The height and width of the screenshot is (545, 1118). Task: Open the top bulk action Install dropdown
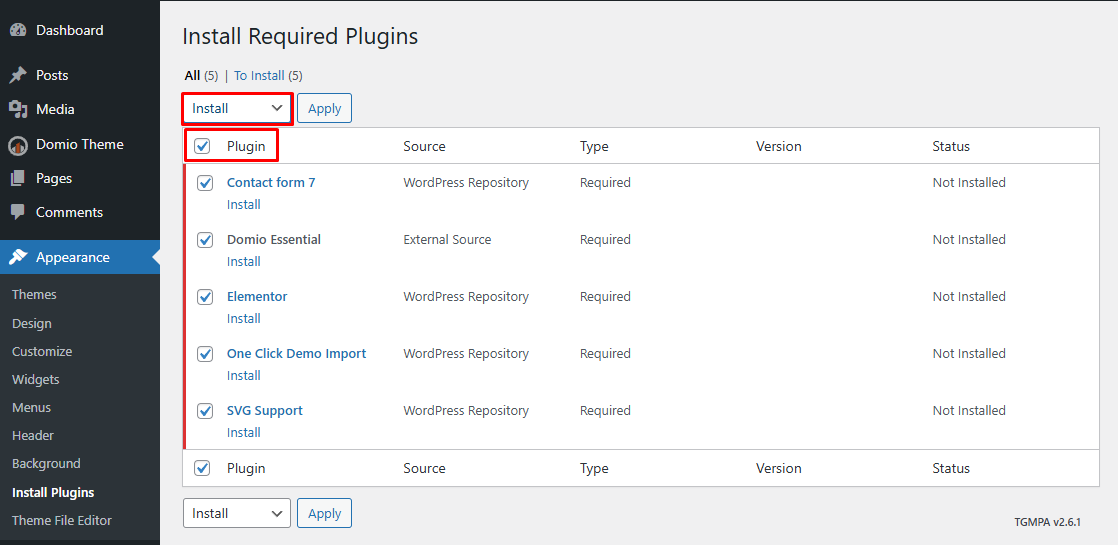point(237,108)
